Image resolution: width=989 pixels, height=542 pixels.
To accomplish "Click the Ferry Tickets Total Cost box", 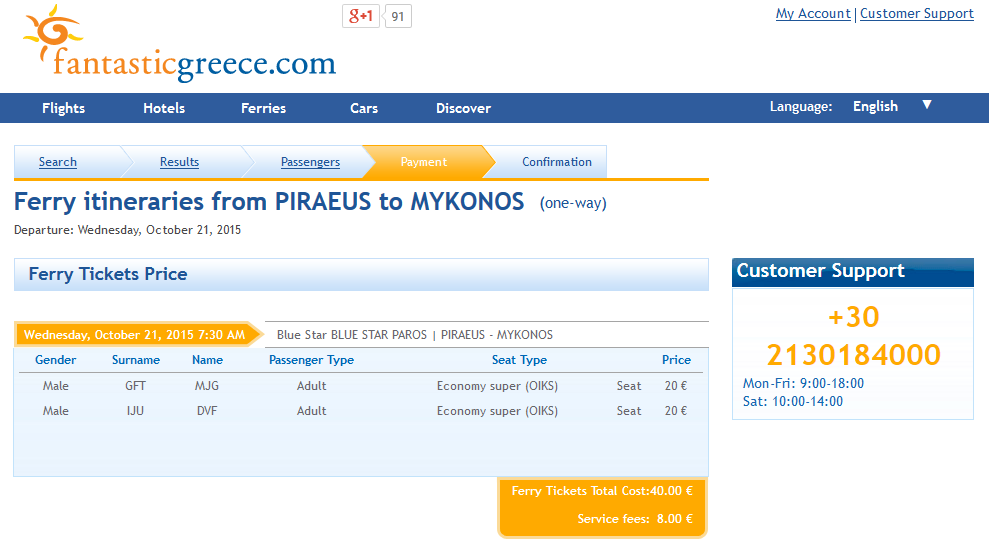I will pos(602,507).
